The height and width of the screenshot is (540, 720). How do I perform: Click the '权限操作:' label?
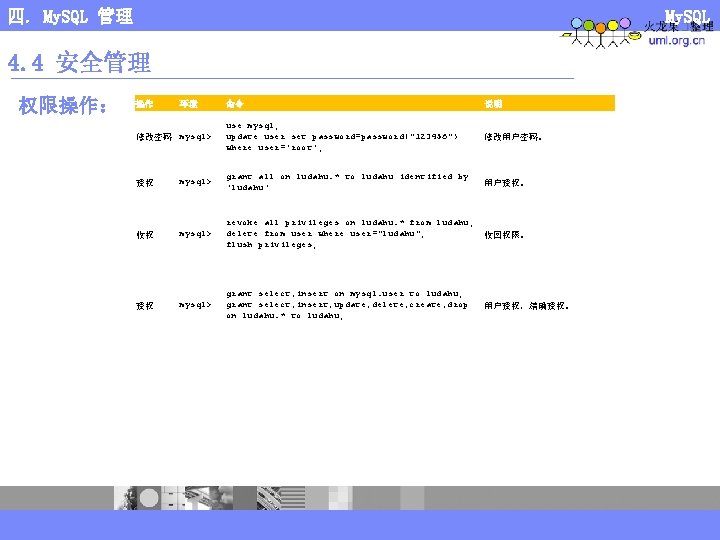point(63,106)
